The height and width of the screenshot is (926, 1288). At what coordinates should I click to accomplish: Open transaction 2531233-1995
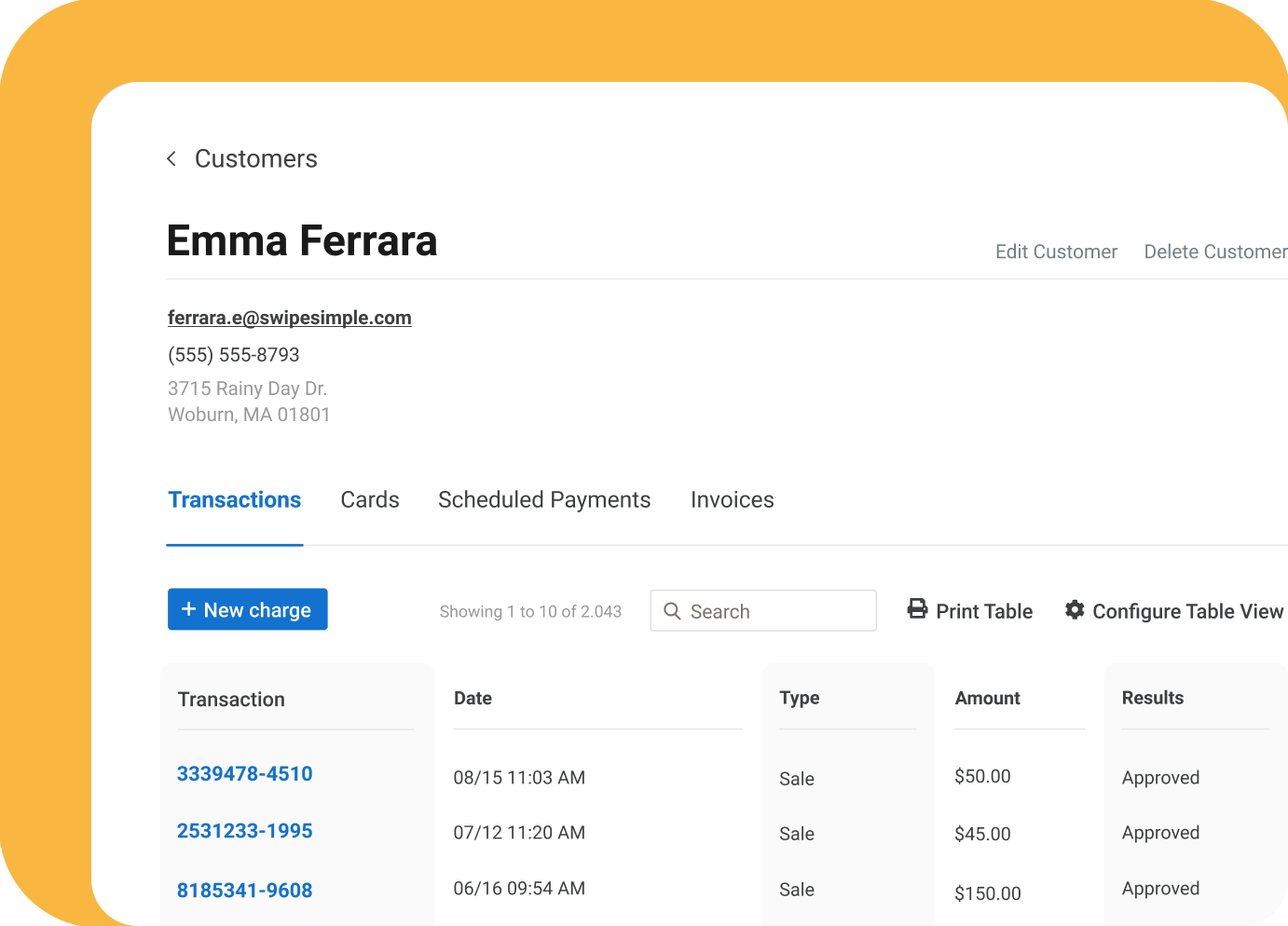click(245, 831)
